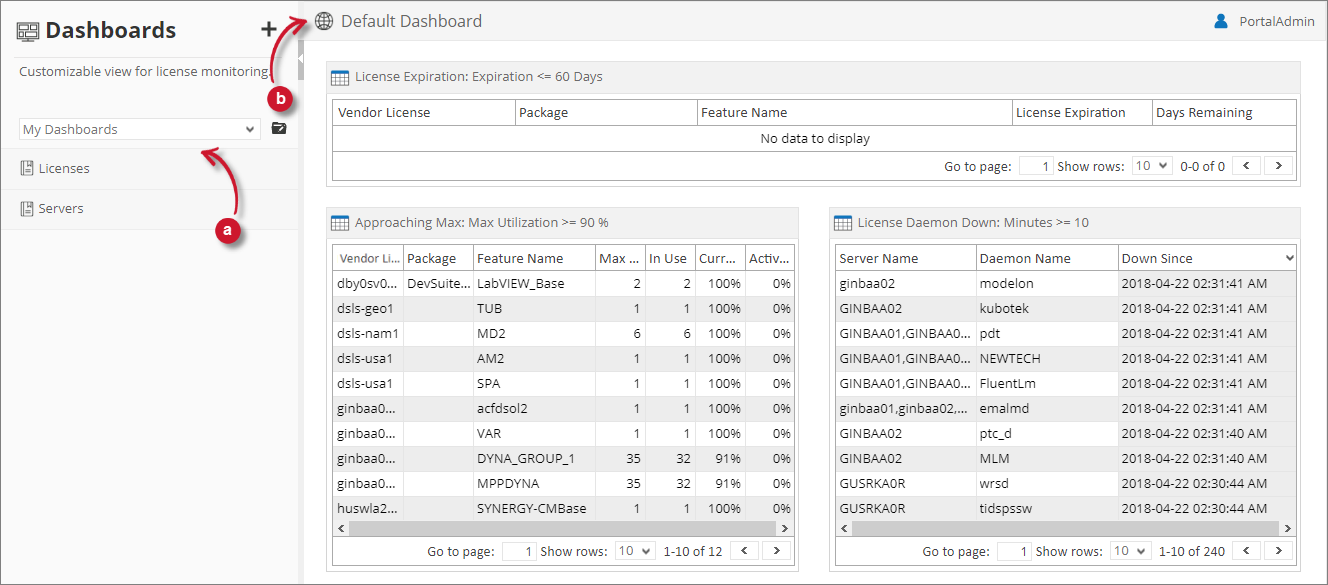Click the License Expiration table icon
Image resolution: width=1328 pixels, height=585 pixels.
click(x=340, y=77)
